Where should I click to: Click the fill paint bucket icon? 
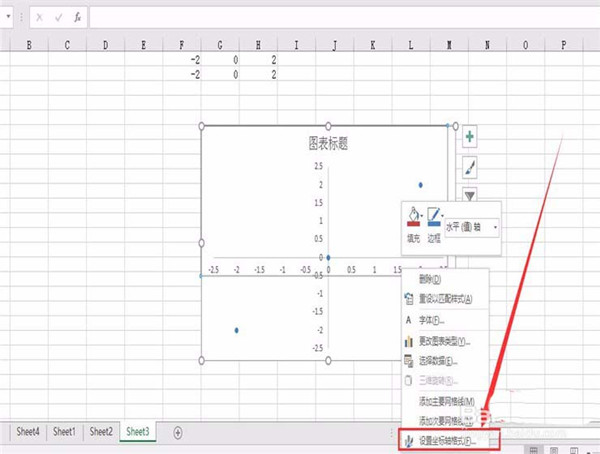coord(413,215)
